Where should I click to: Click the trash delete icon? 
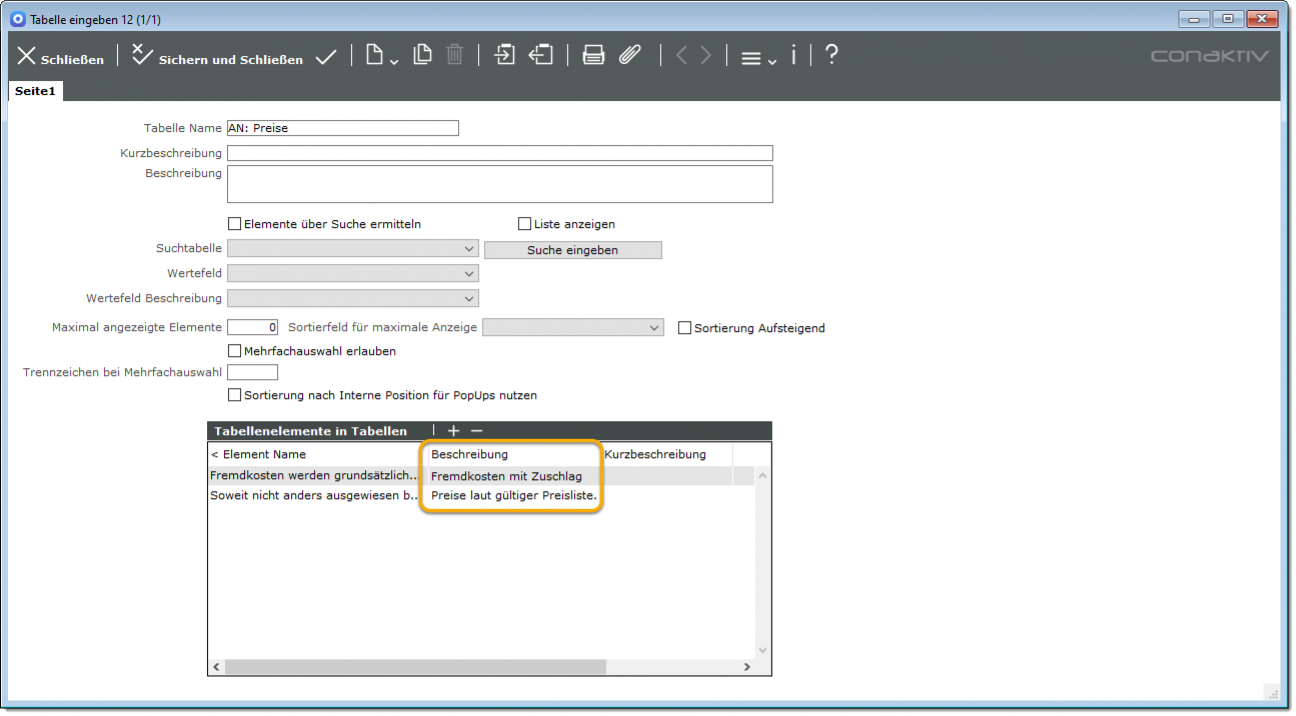(455, 56)
